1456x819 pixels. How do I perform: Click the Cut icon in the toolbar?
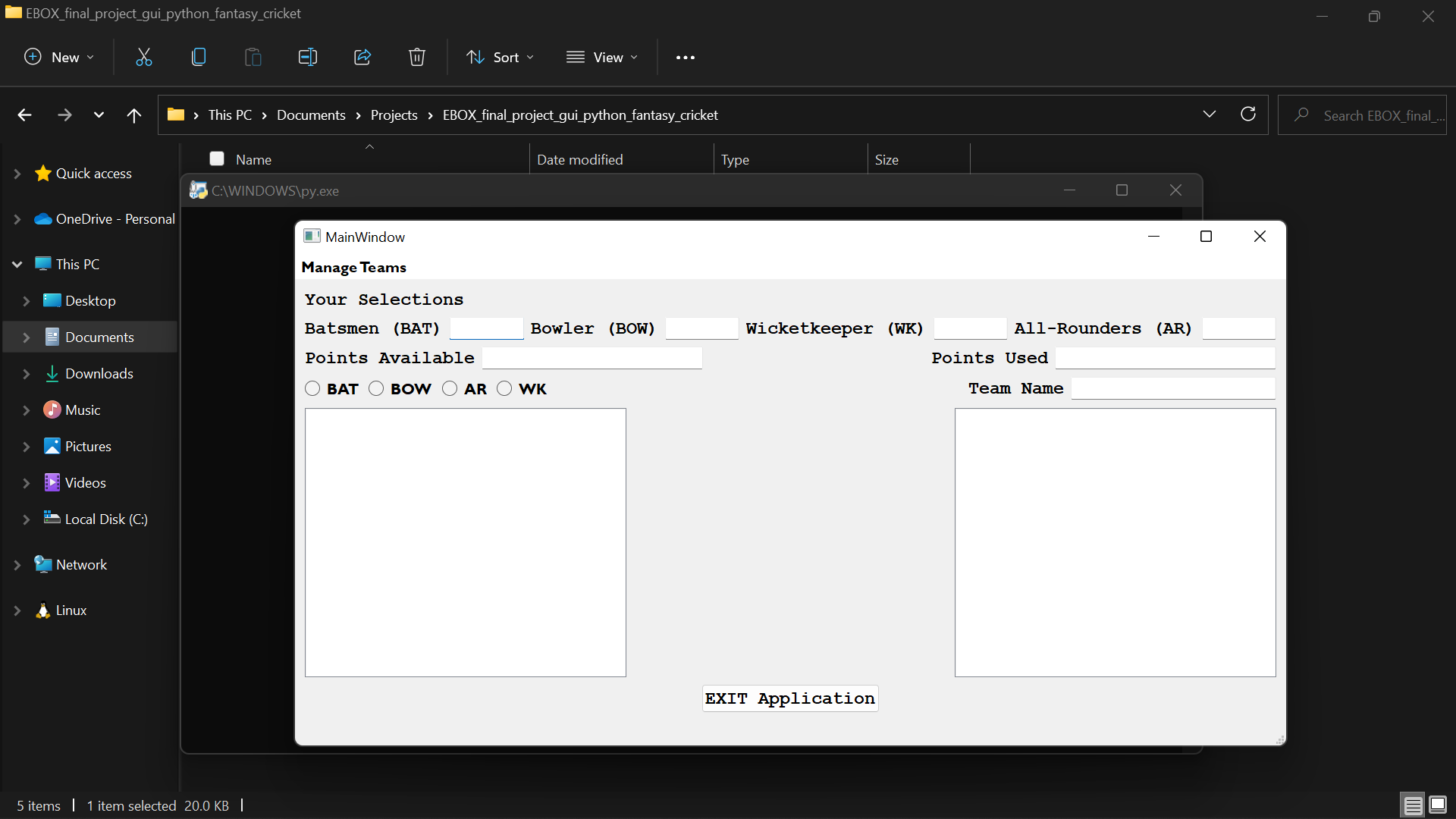coord(143,57)
